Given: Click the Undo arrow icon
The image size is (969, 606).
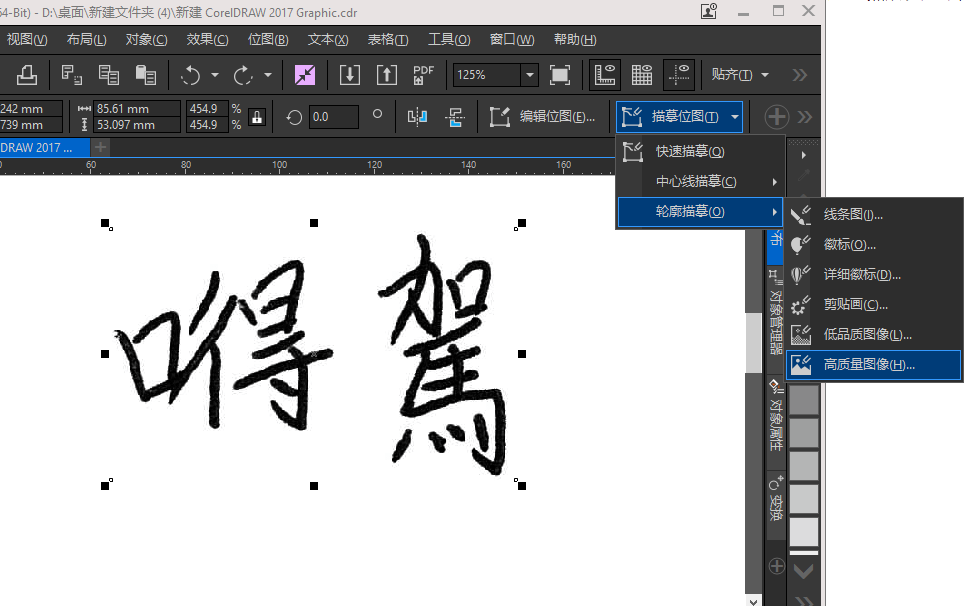Looking at the screenshot, I should 190,75.
